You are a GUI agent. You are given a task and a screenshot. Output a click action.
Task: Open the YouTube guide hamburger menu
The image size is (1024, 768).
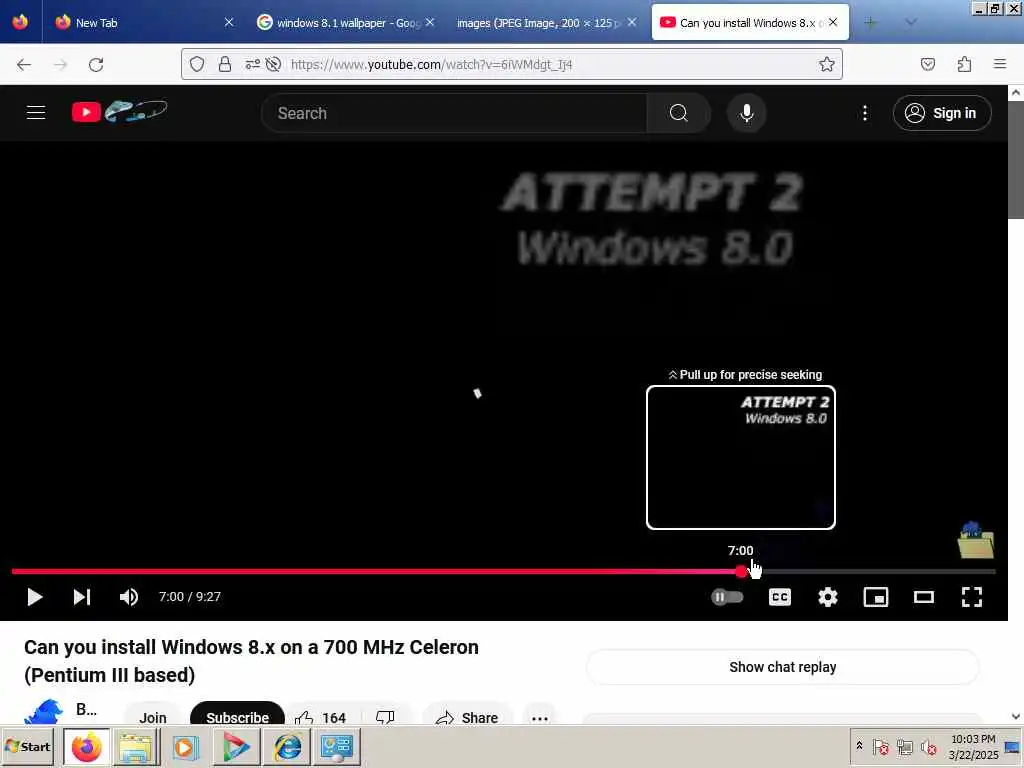click(36, 113)
